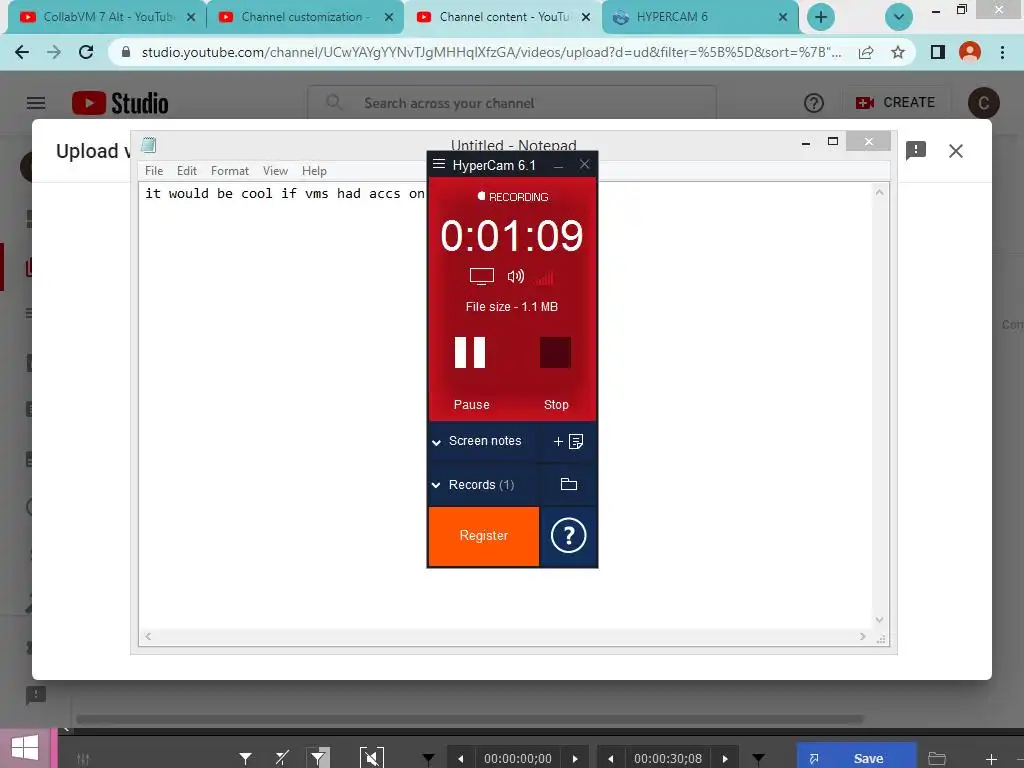Click the address bar URL
Viewport: 1024px width, 768px height.
pos(491,52)
